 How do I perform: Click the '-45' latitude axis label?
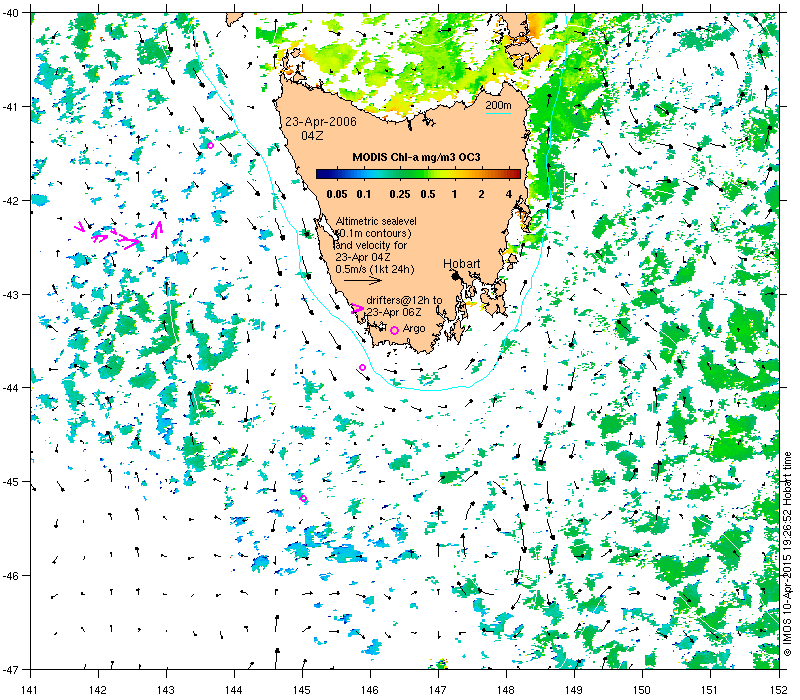(x=11, y=482)
